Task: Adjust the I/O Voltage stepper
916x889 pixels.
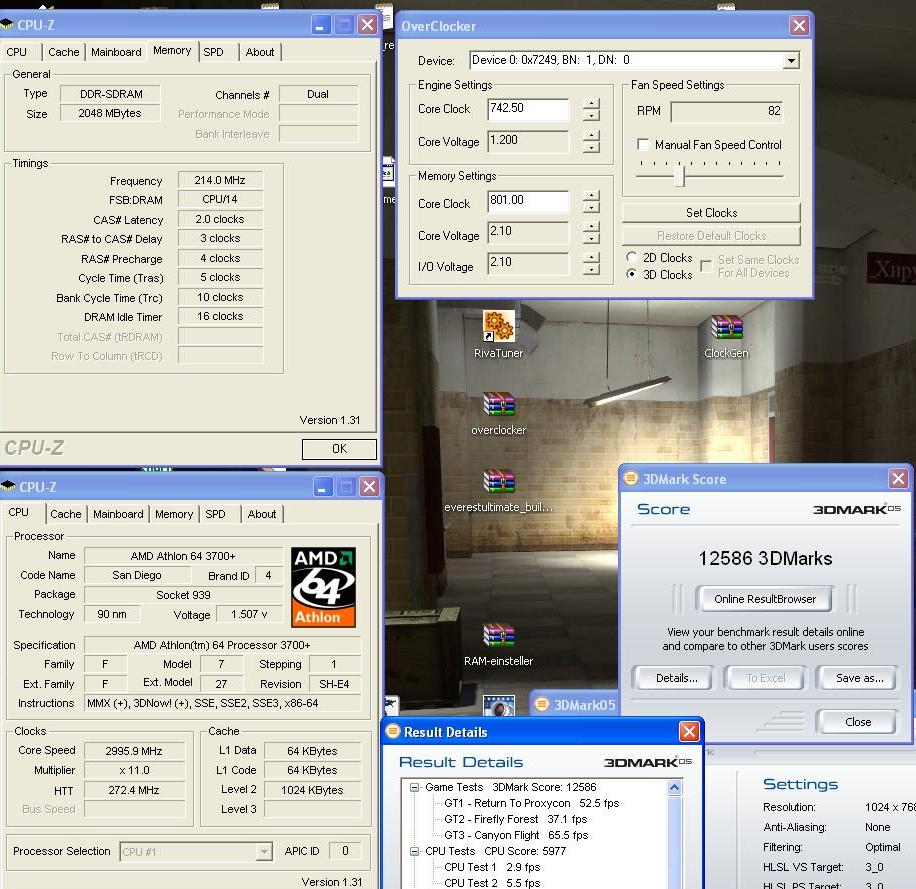Action: pos(591,263)
